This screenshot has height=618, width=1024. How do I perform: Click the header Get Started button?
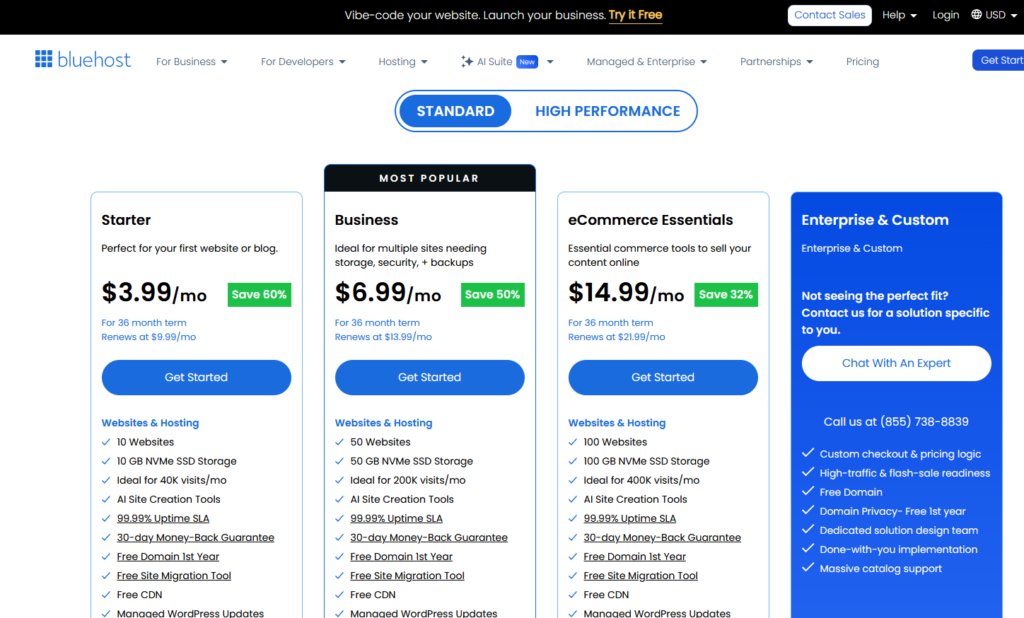(998, 60)
